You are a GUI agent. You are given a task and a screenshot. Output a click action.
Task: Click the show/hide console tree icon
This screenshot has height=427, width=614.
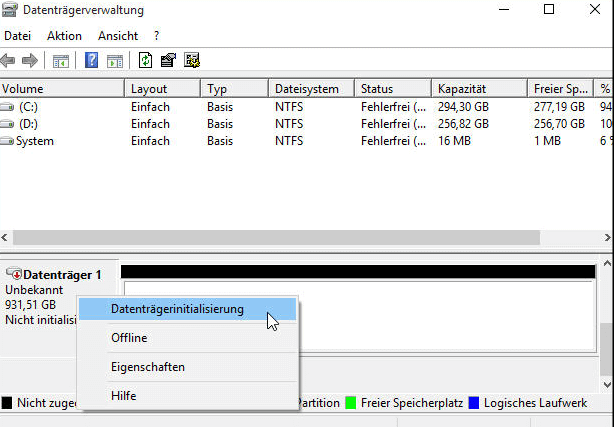60,60
